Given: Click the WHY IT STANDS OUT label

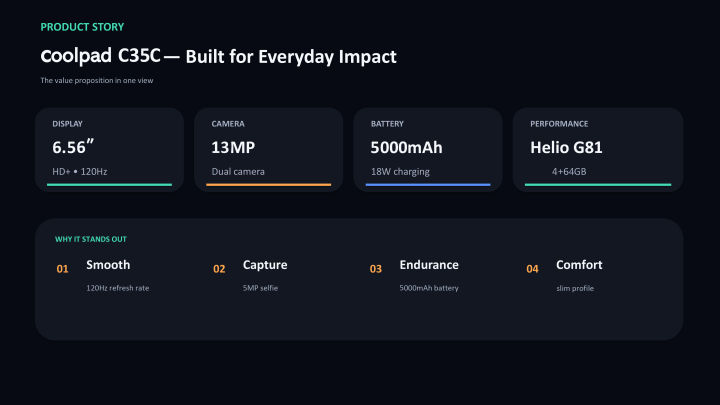Looking at the screenshot, I should 90,239.
